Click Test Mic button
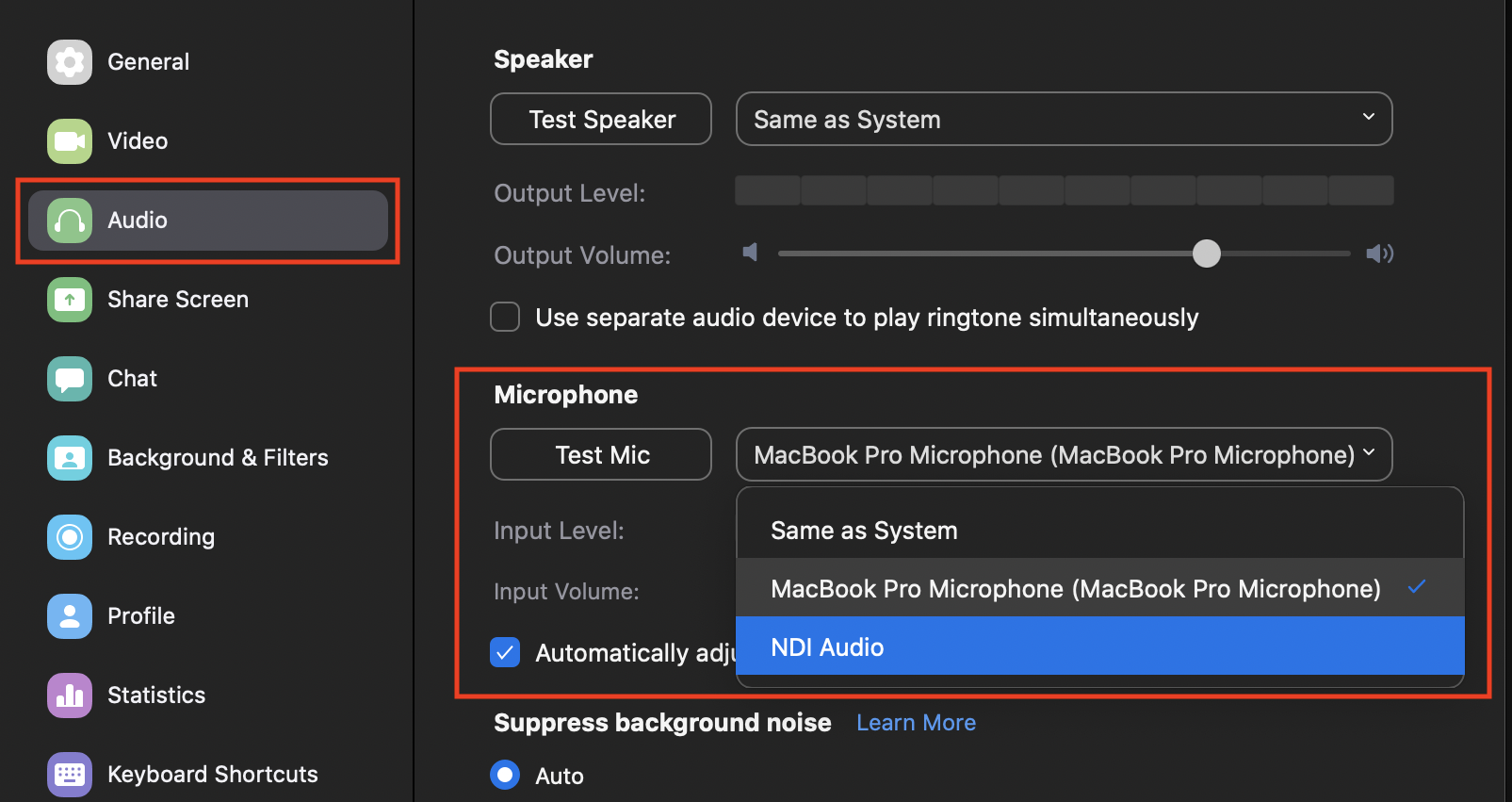The width and height of the screenshot is (1512, 802). 601,454
